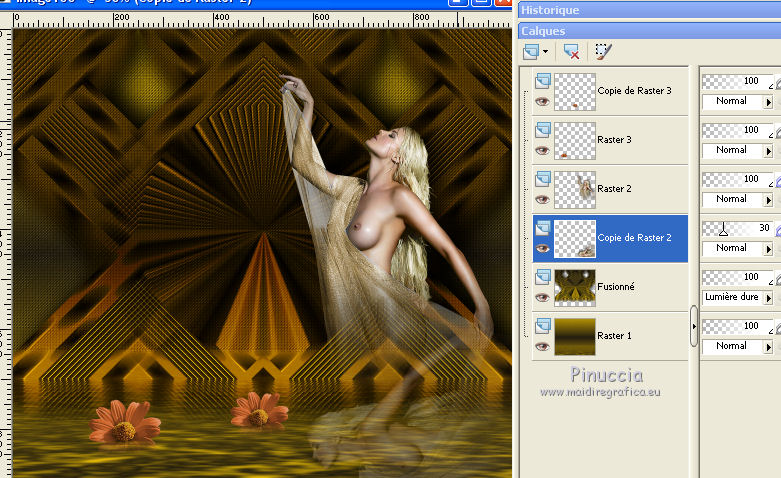Toggle link icon for Copie de Raster 3
This screenshot has width=781, height=478.
pos(778,85)
